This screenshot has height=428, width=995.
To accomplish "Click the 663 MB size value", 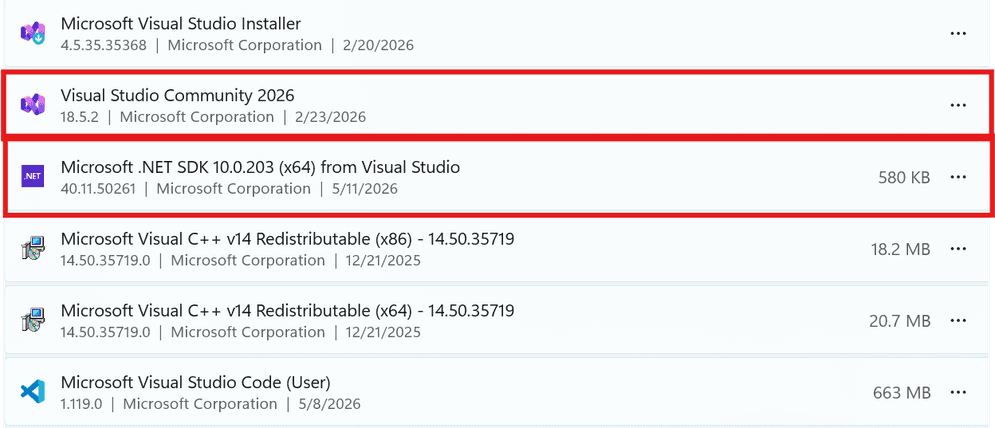I will (x=902, y=393).
